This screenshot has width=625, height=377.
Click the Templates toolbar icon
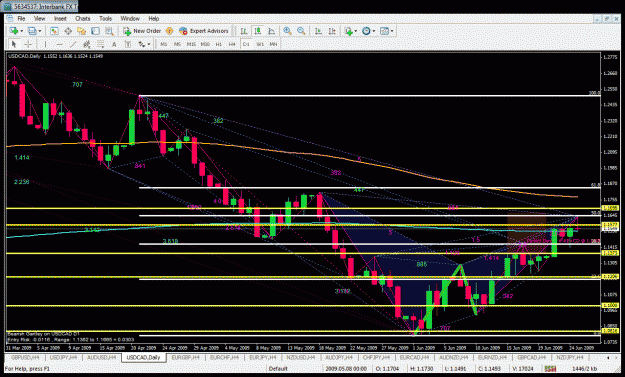point(385,31)
